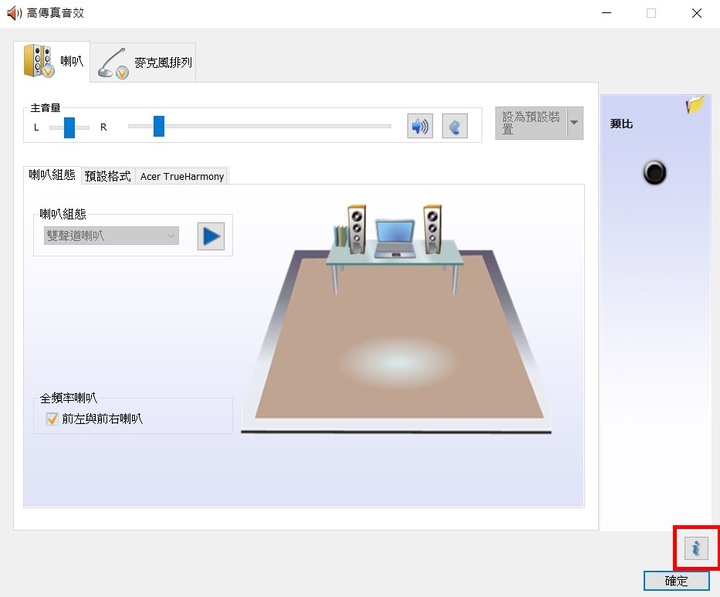720x597 pixels.
Task: Close the 高傳真音效 window
Action: 697,13
